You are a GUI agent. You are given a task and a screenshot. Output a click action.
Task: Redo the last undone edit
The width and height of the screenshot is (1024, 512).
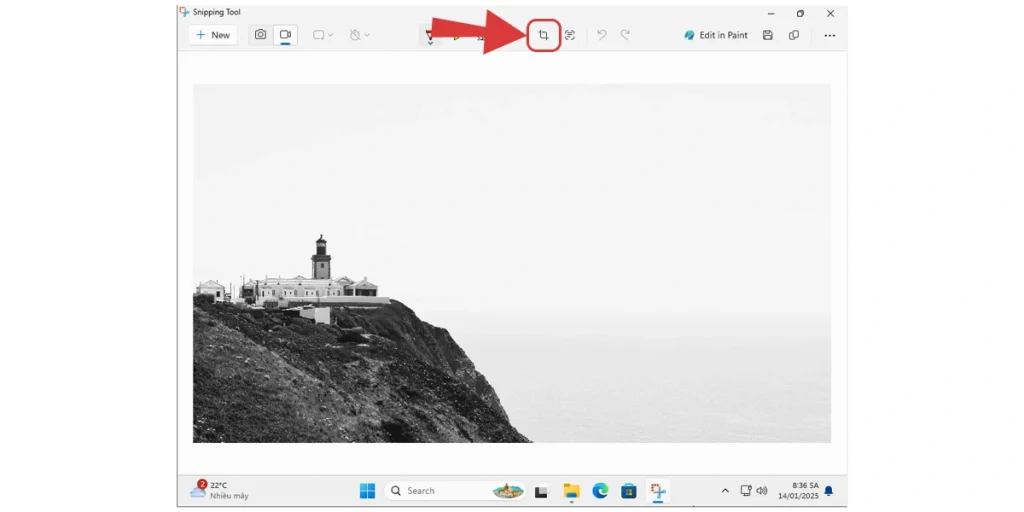click(x=625, y=35)
